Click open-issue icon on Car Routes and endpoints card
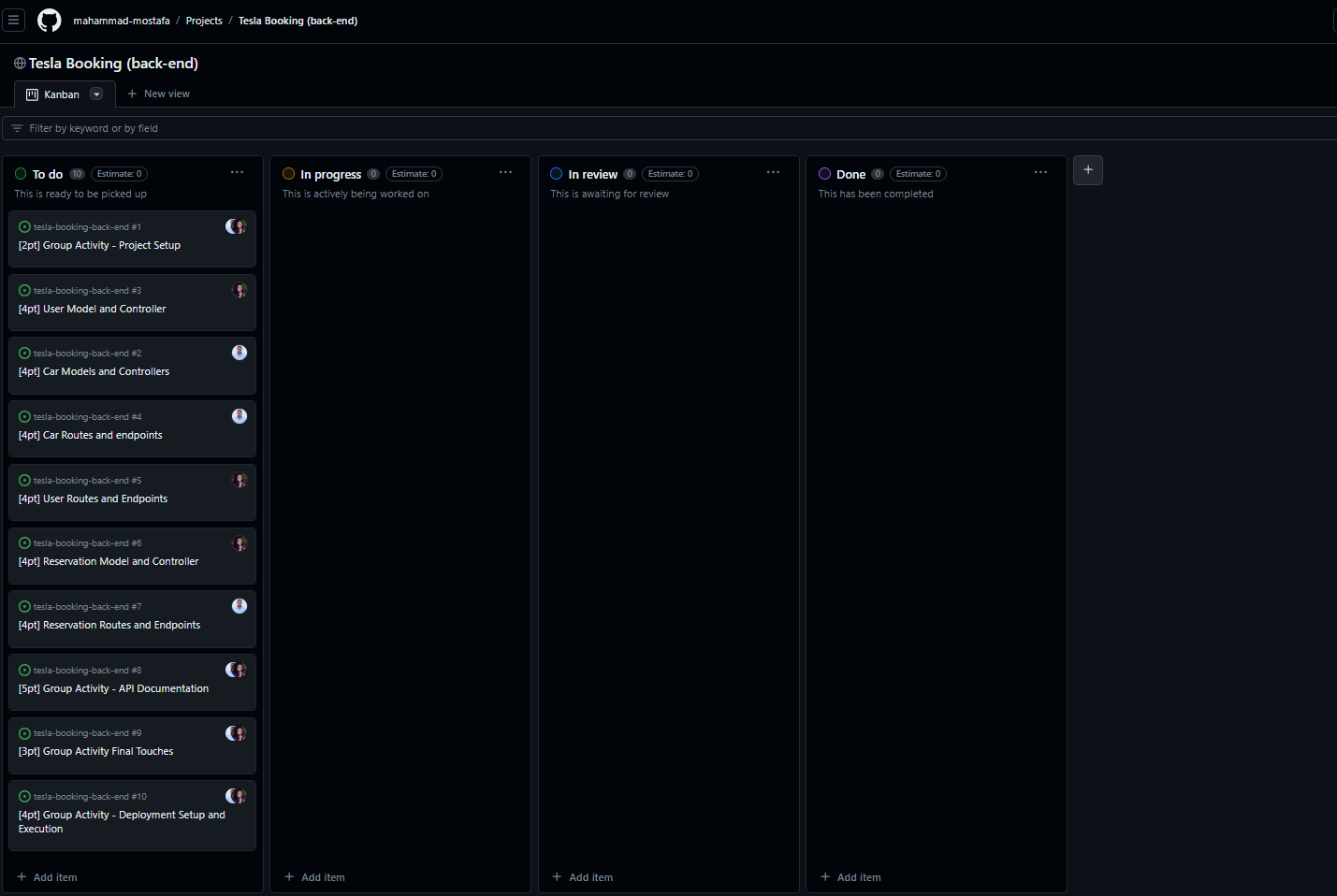This screenshot has height=896, width=1337. click(24, 417)
